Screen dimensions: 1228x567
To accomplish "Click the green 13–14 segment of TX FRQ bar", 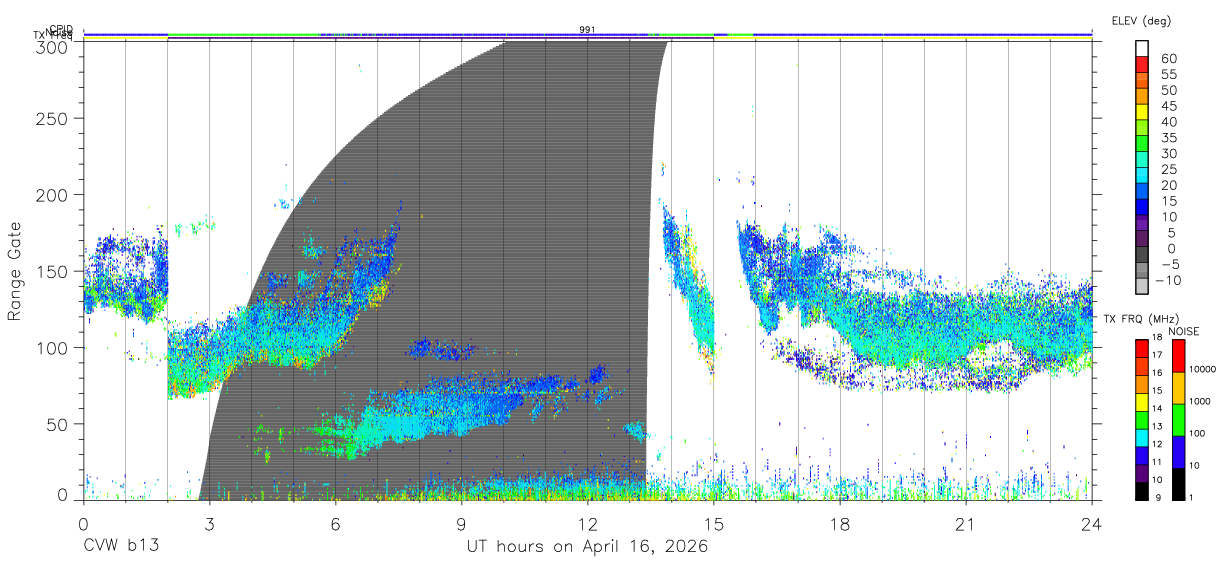I will tap(1142, 420).
